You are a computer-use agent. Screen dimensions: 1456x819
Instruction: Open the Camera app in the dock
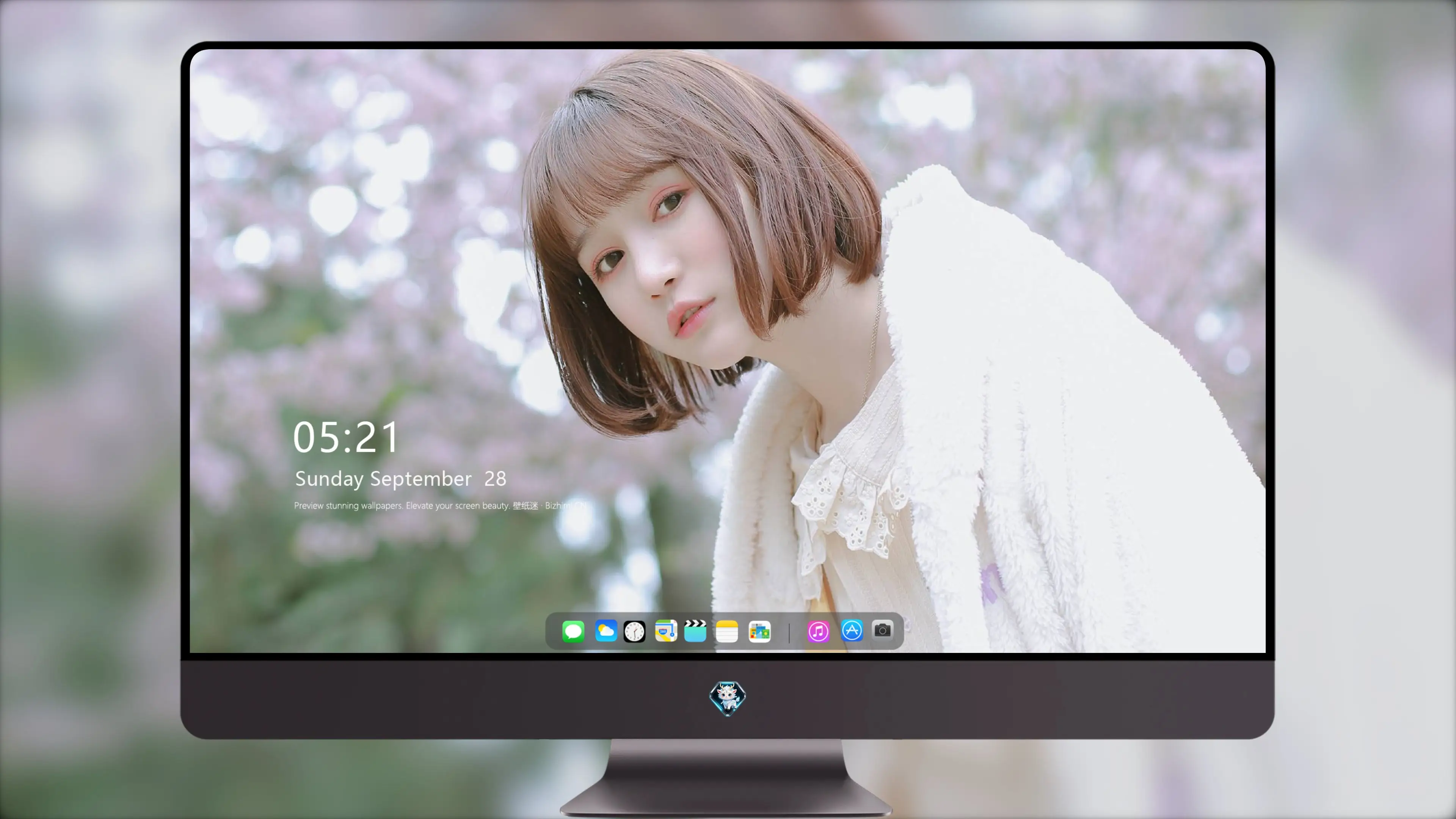pyautogui.click(x=882, y=630)
